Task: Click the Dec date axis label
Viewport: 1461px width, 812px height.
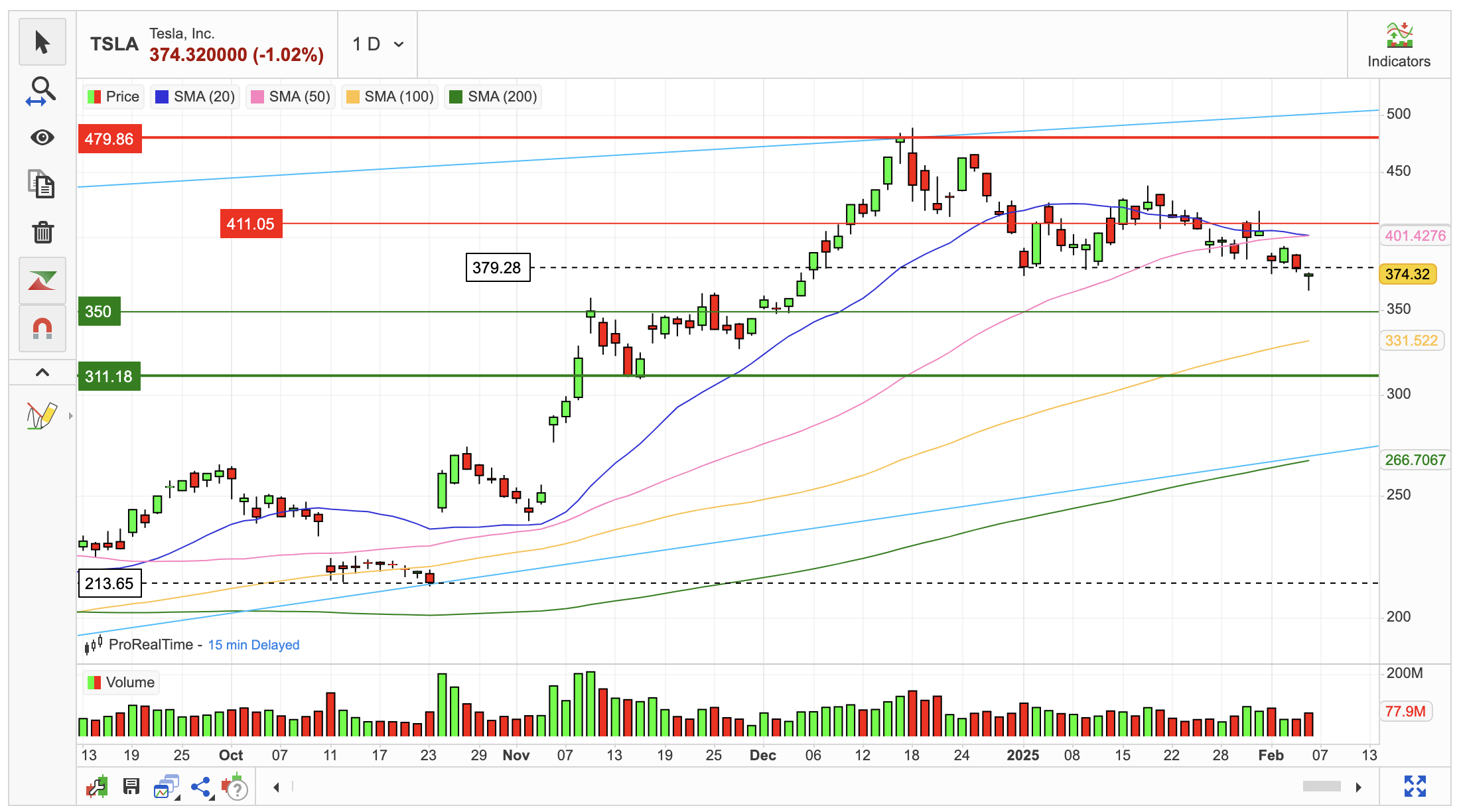Action: click(x=763, y=755)
